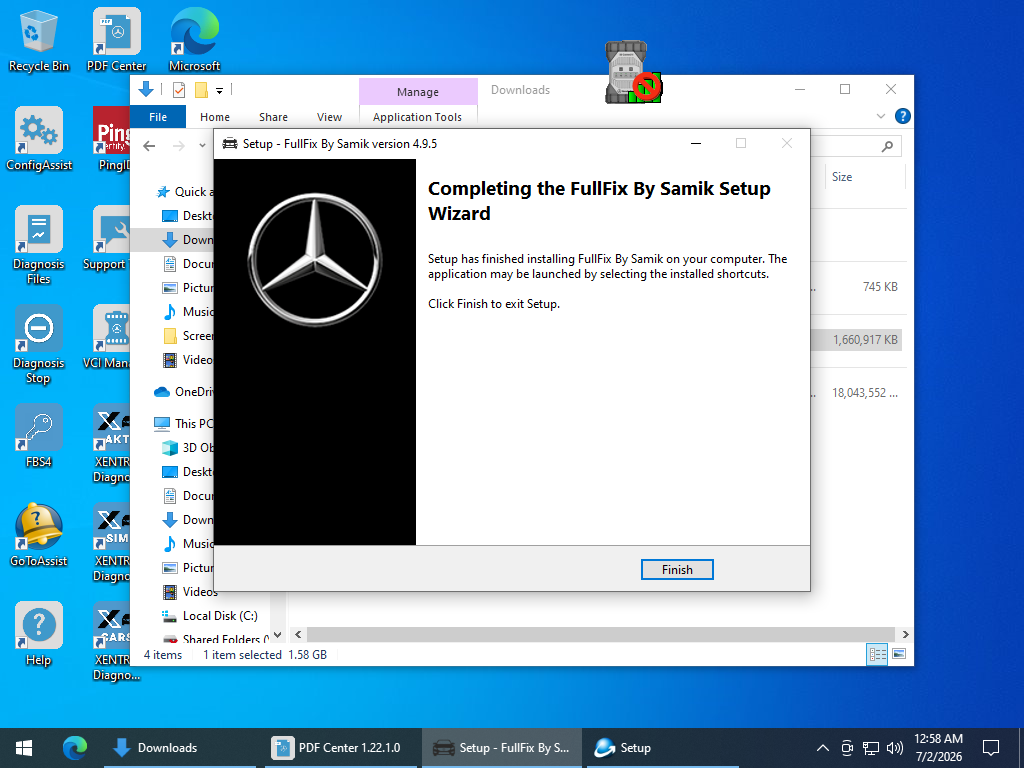Screen dimensions: 1024x768
Task: Click the New Folder quick access icon
Action: click(201, 89)
